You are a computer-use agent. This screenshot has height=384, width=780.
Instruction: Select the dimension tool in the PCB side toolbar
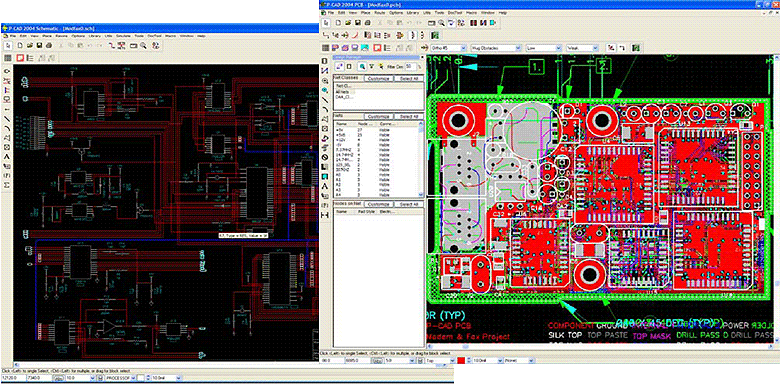point(325,214)
